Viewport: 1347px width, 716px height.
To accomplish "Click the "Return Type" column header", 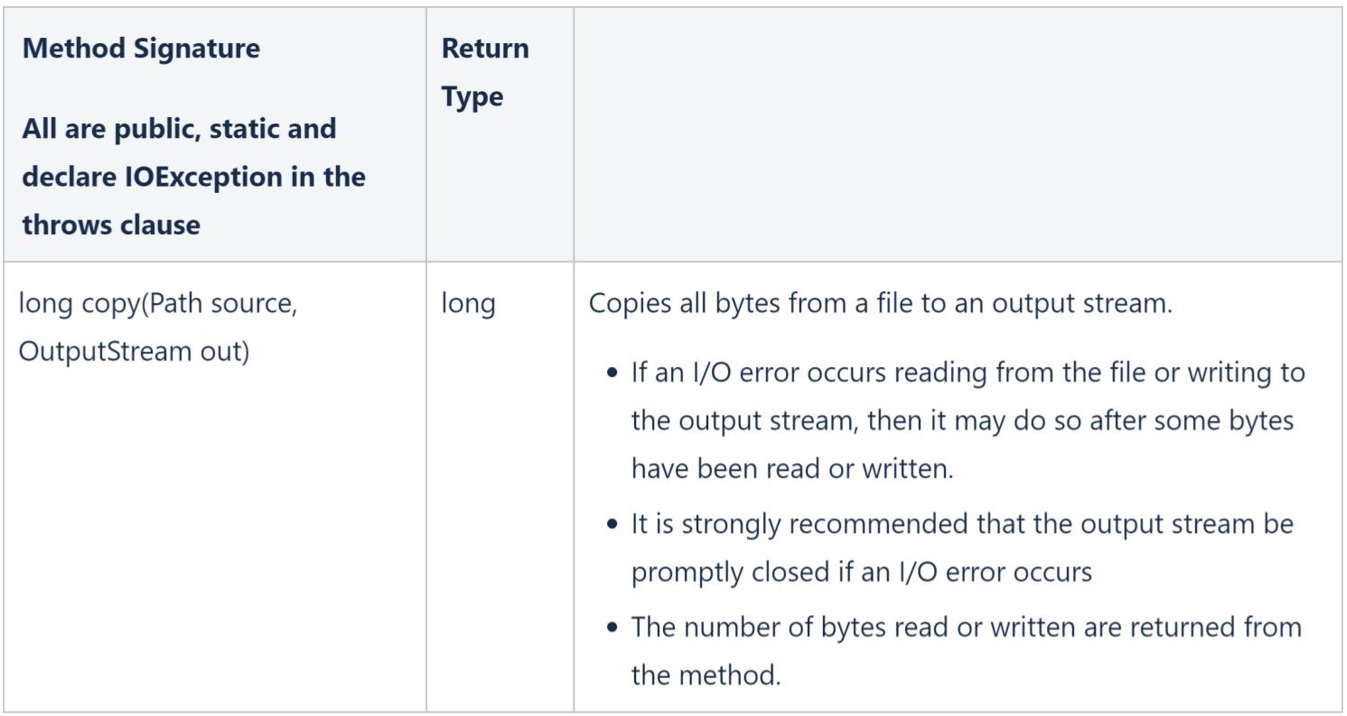I will (x=485, y=72).
